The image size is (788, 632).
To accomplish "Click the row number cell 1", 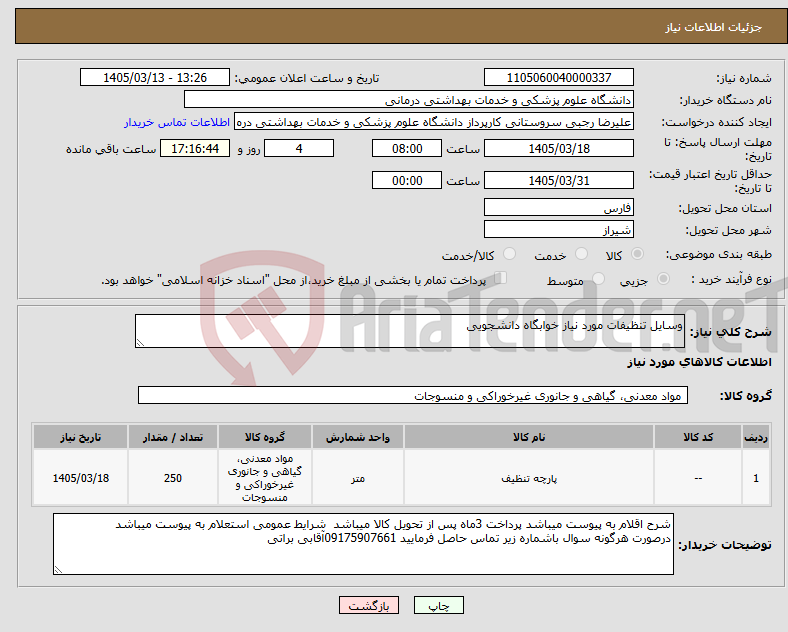I will pyautogui.click(x=756, y=478).
